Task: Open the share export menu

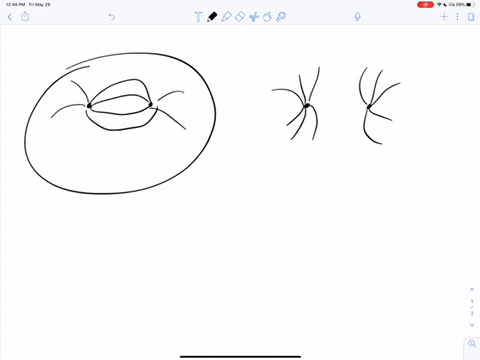Action: coord(25,16)
